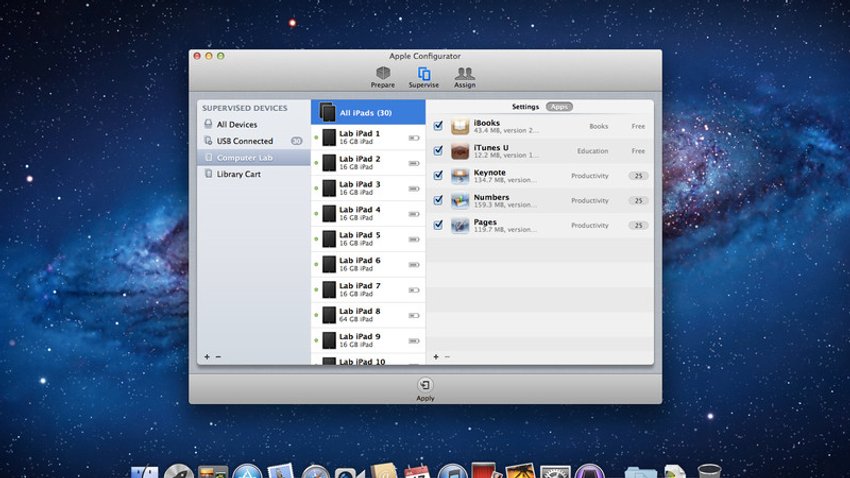This screenshot has width=850, height=478.
Task: Select the Lab iPad 2 device icon
Action: [329, 163]
